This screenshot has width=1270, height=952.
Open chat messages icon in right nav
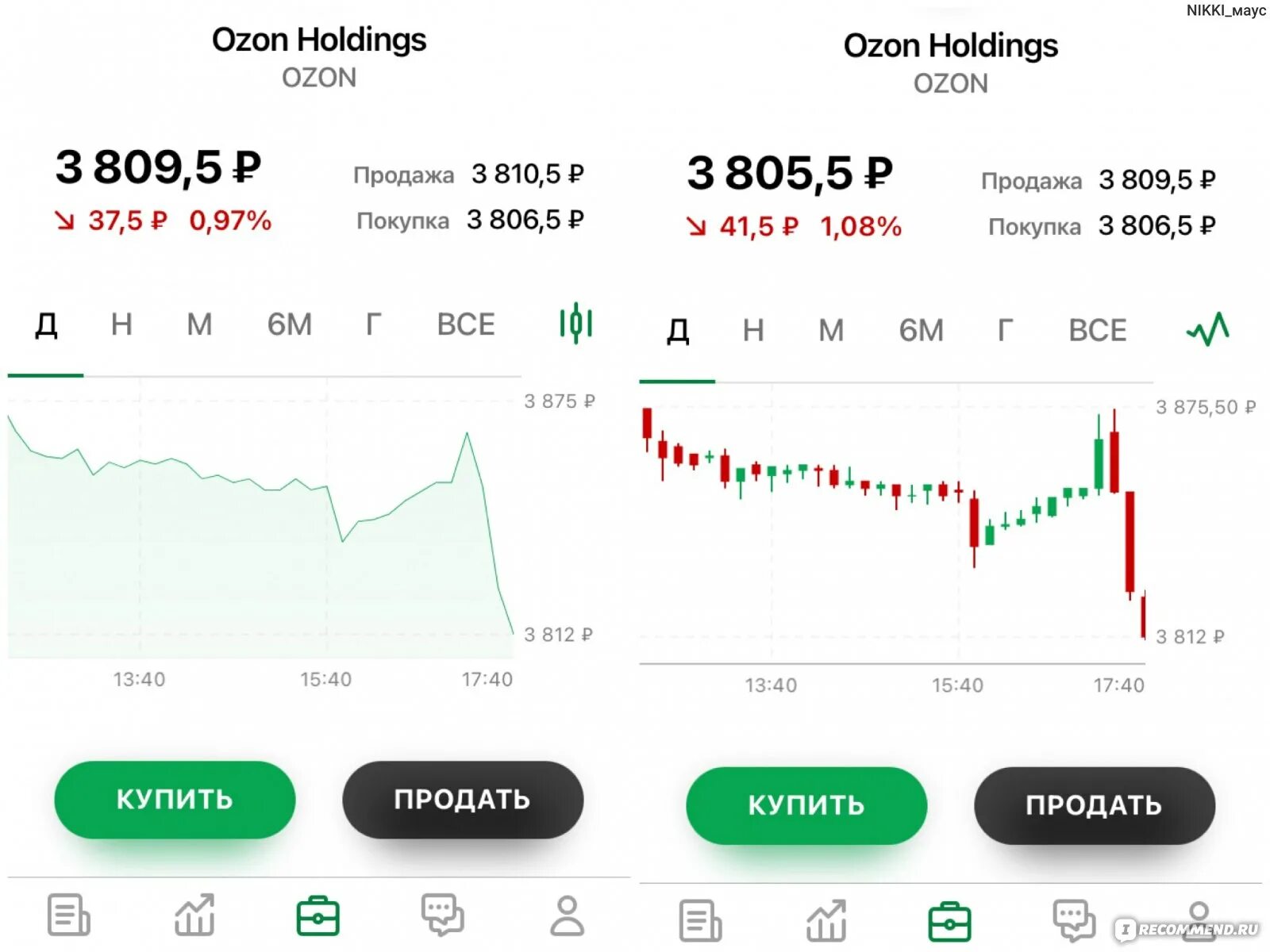(x=1074, y=920)
